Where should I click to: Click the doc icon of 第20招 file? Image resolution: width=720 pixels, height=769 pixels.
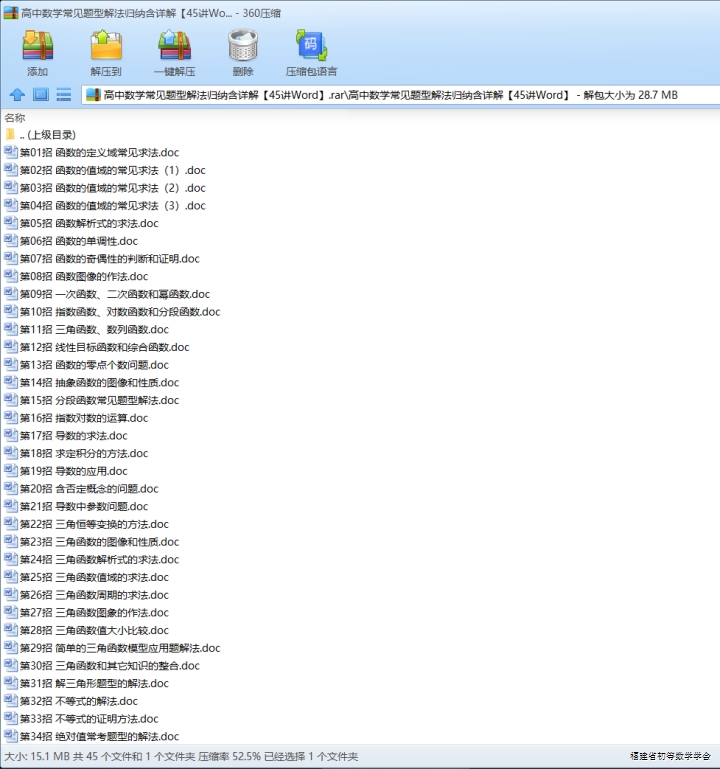point(11,488)
